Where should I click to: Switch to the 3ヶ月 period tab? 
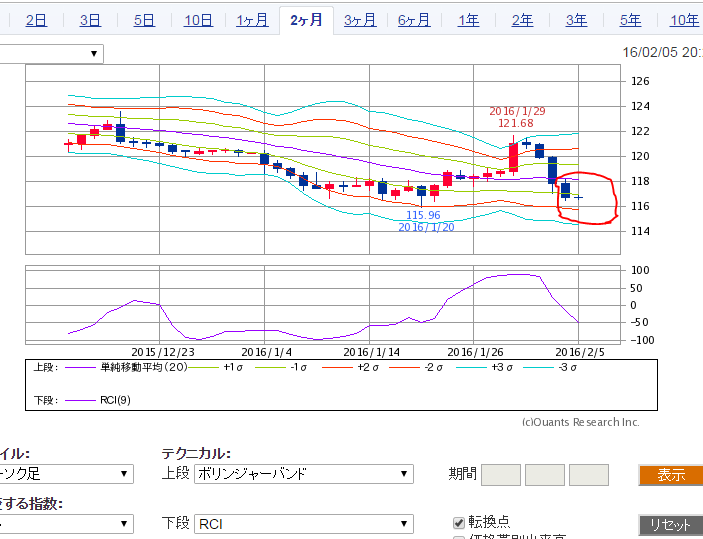click(360, 20)
